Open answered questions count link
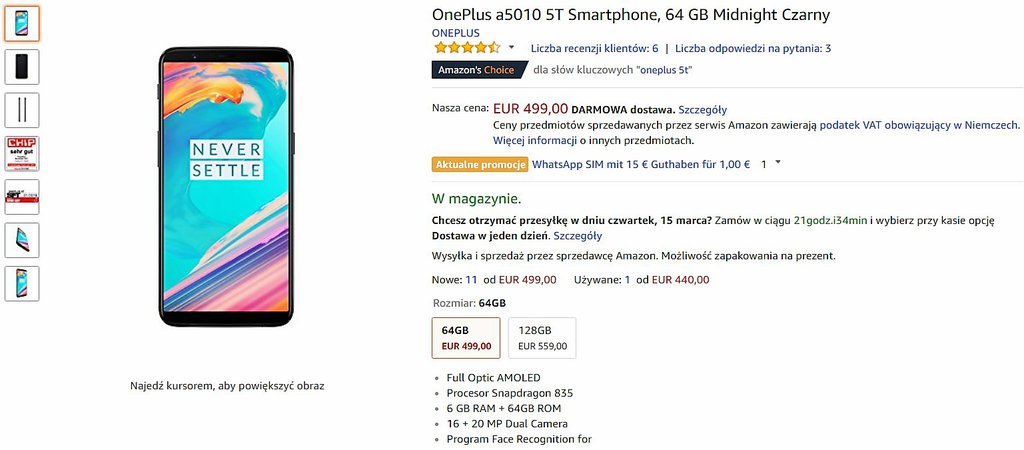Screen dimensions: 1024x450 pos(753,48)
